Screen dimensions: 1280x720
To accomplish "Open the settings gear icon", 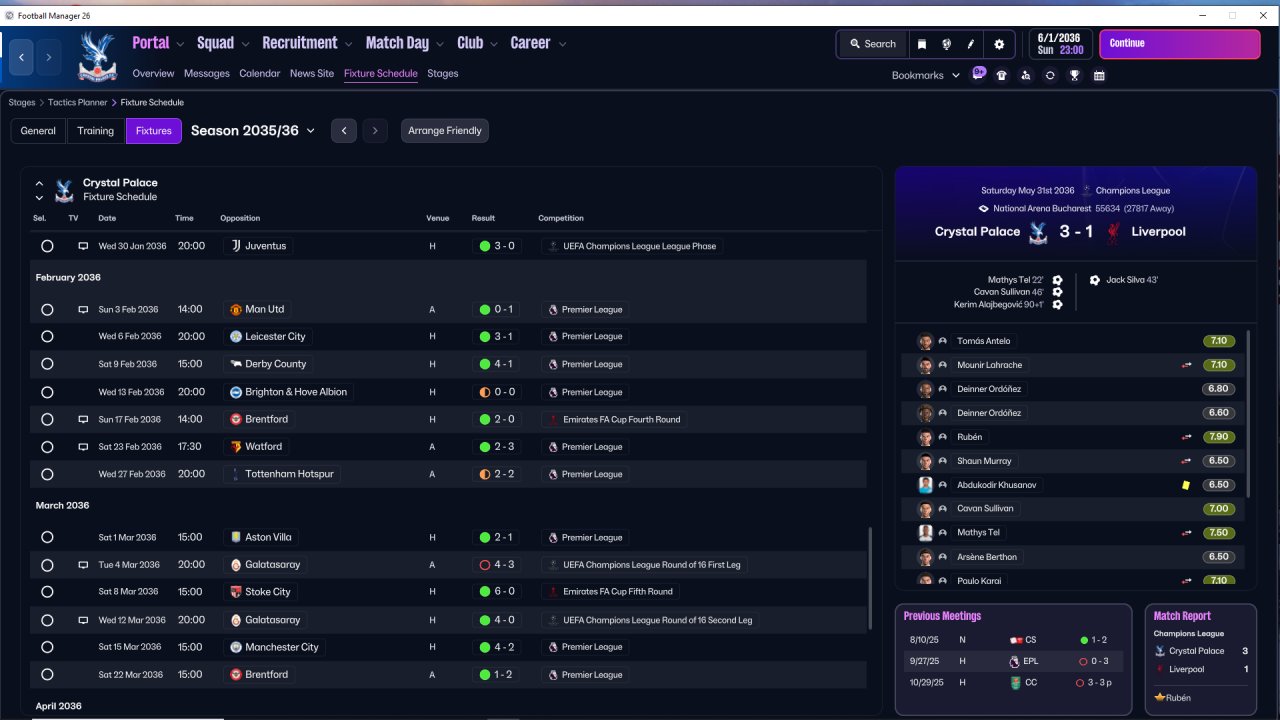I will coord(999,44).
